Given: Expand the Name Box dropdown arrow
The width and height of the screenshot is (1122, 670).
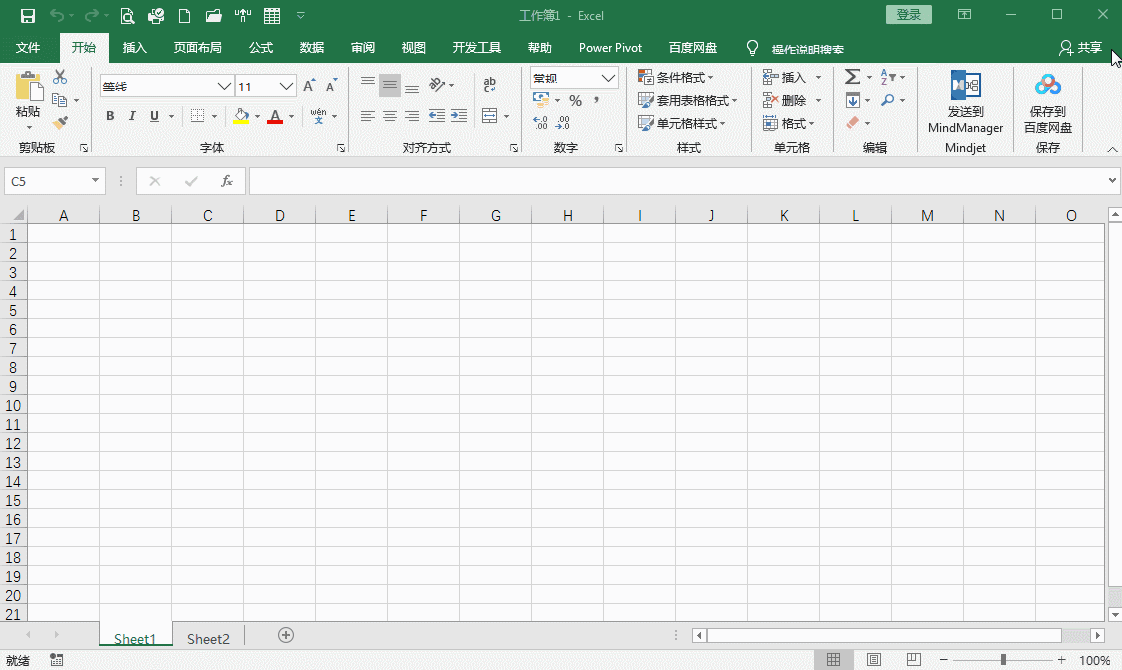Looking at the screenshot, I should pyautogui.click(x=95, y=180).
